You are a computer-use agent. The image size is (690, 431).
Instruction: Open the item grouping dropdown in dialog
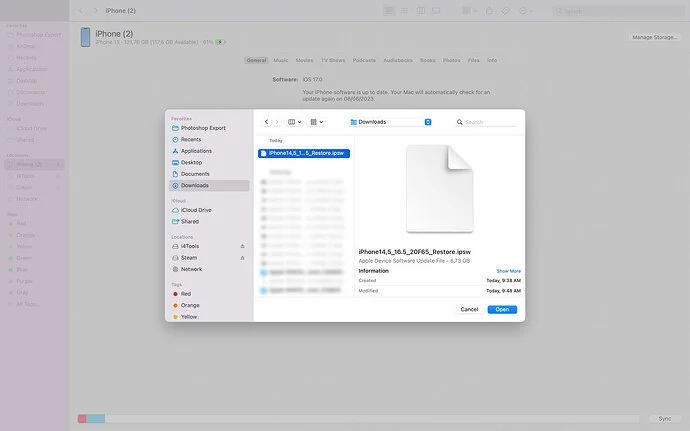[x=317, y=122]
